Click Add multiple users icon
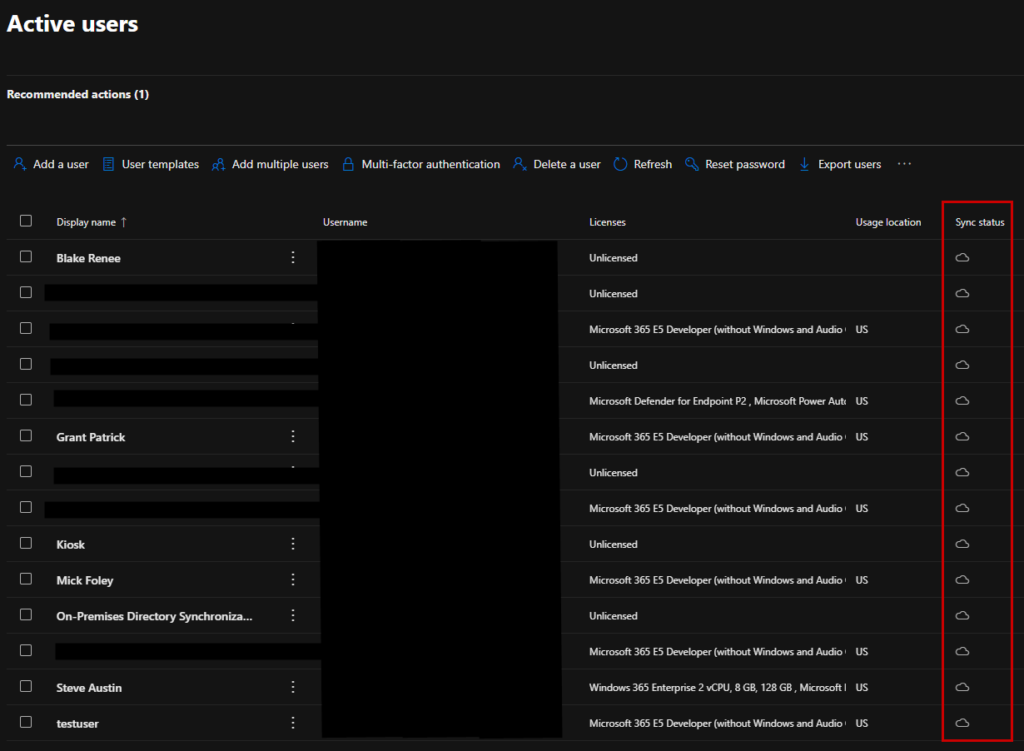1024x751 pixels. click(x=218, y=165)
